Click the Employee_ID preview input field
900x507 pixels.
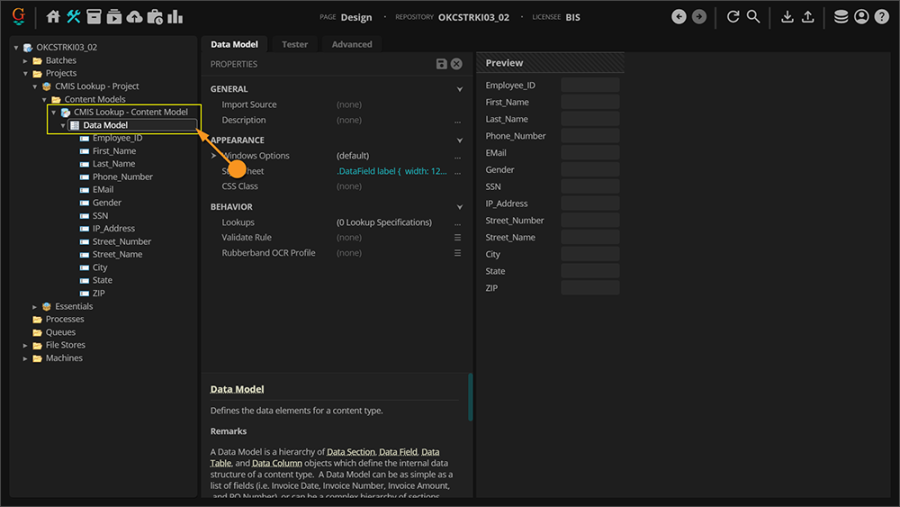click(x=590, y=86)
